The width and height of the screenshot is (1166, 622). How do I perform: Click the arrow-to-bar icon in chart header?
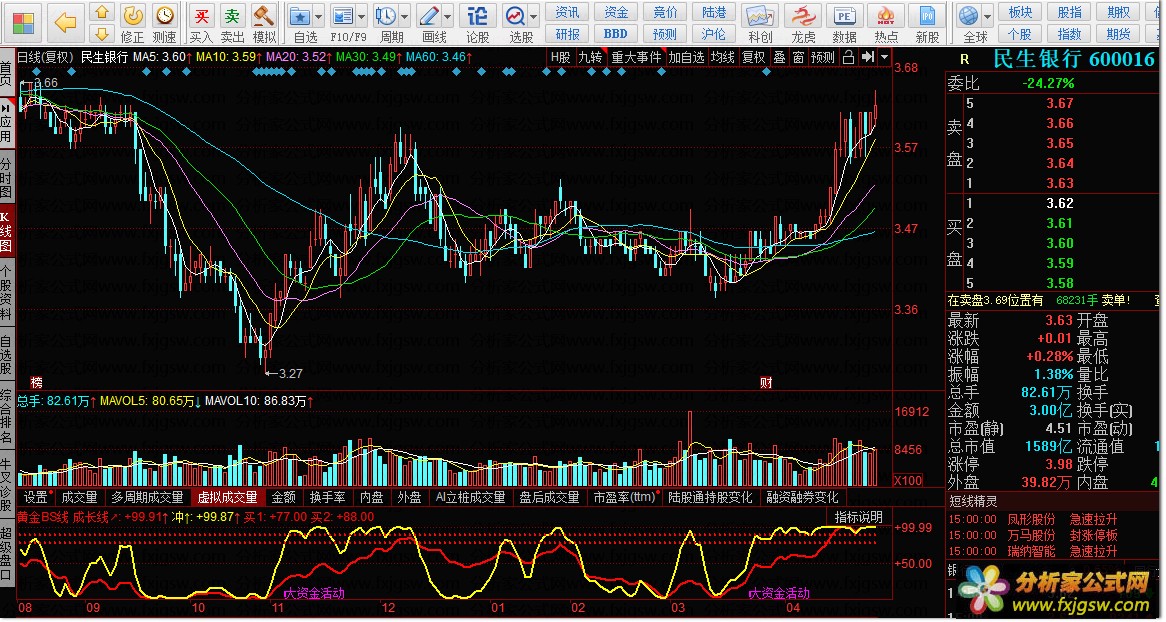[x=867, y=57]
